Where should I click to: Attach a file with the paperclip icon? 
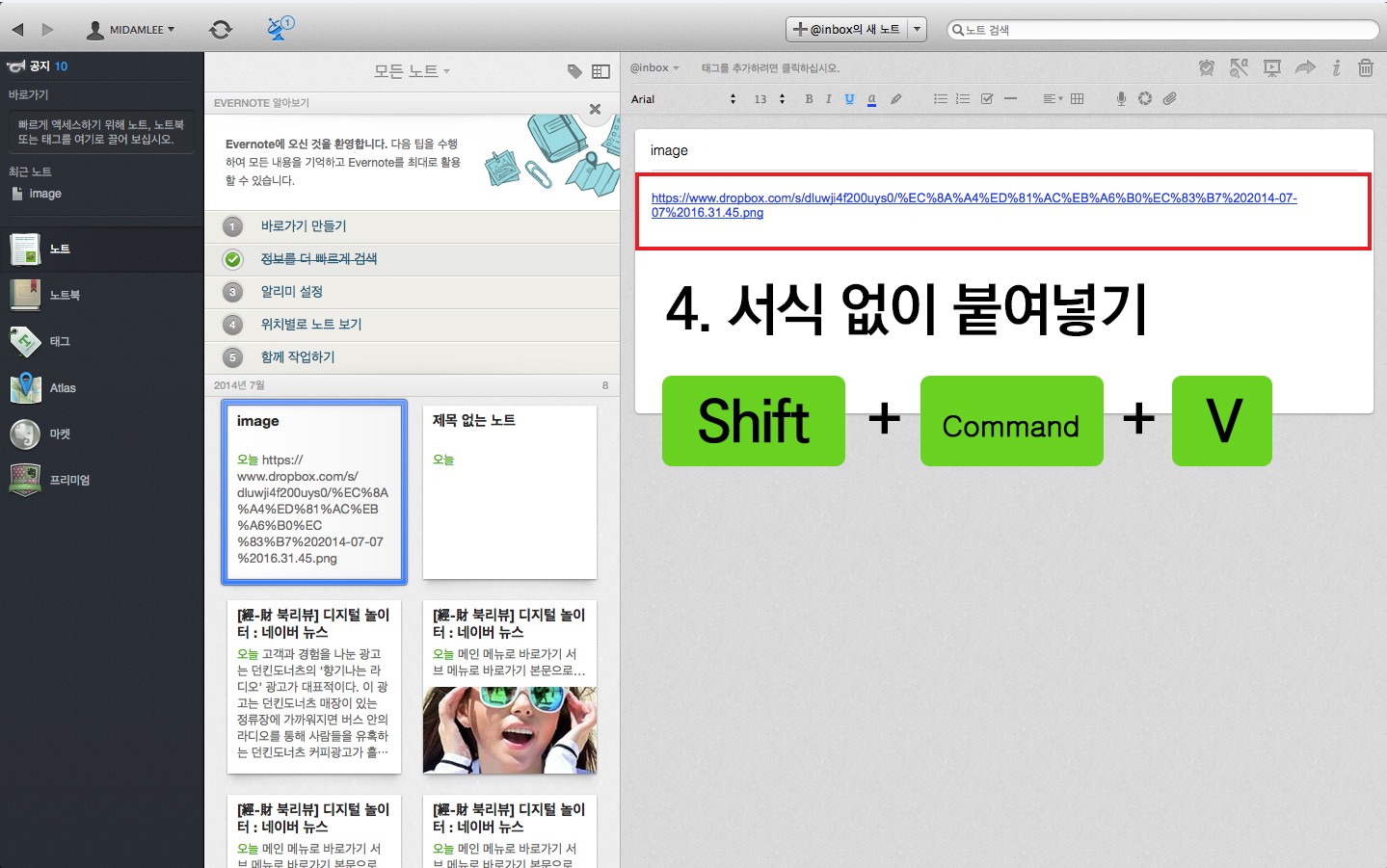1170,98
